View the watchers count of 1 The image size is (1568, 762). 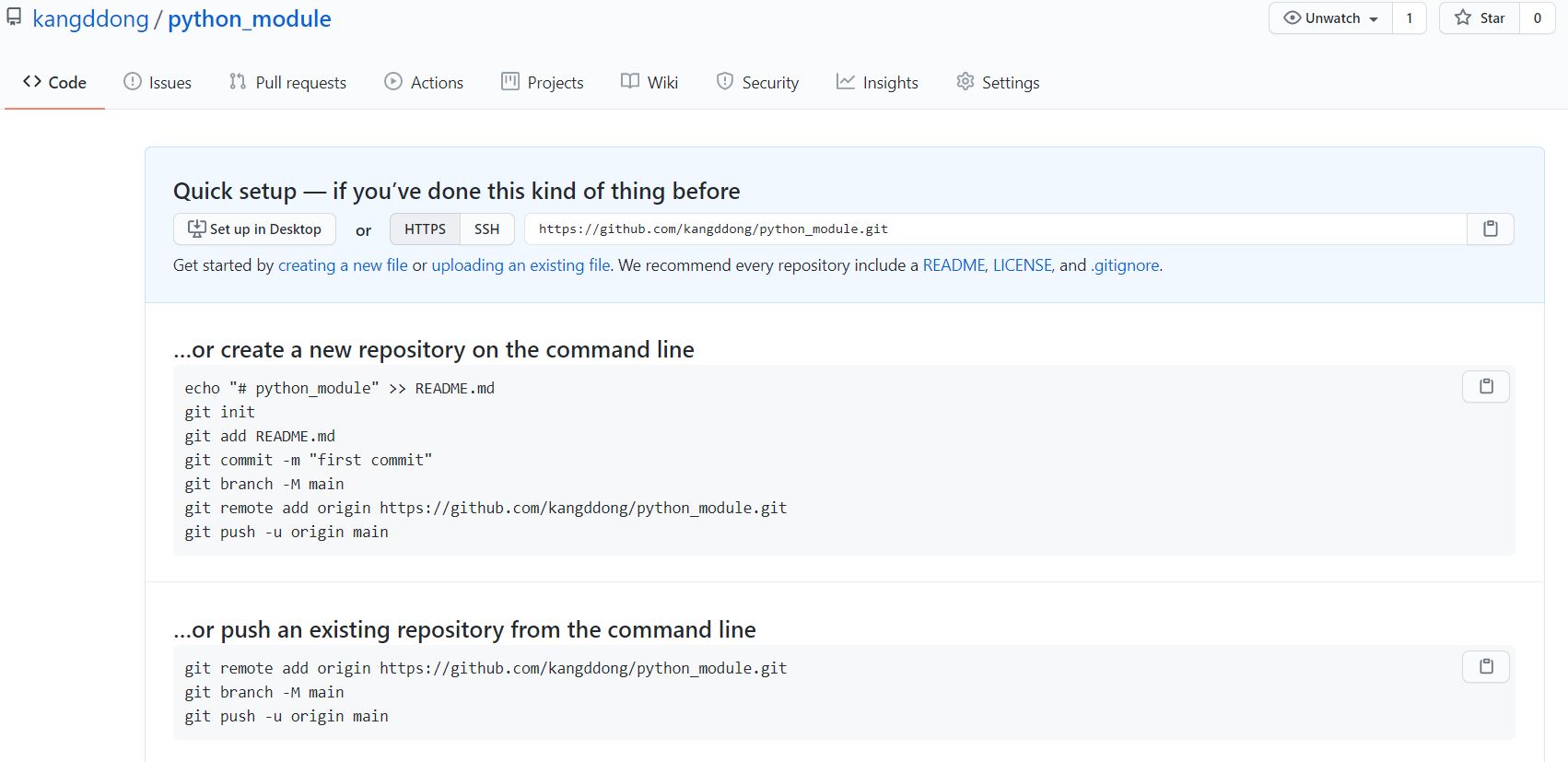tap(1409, 18)
